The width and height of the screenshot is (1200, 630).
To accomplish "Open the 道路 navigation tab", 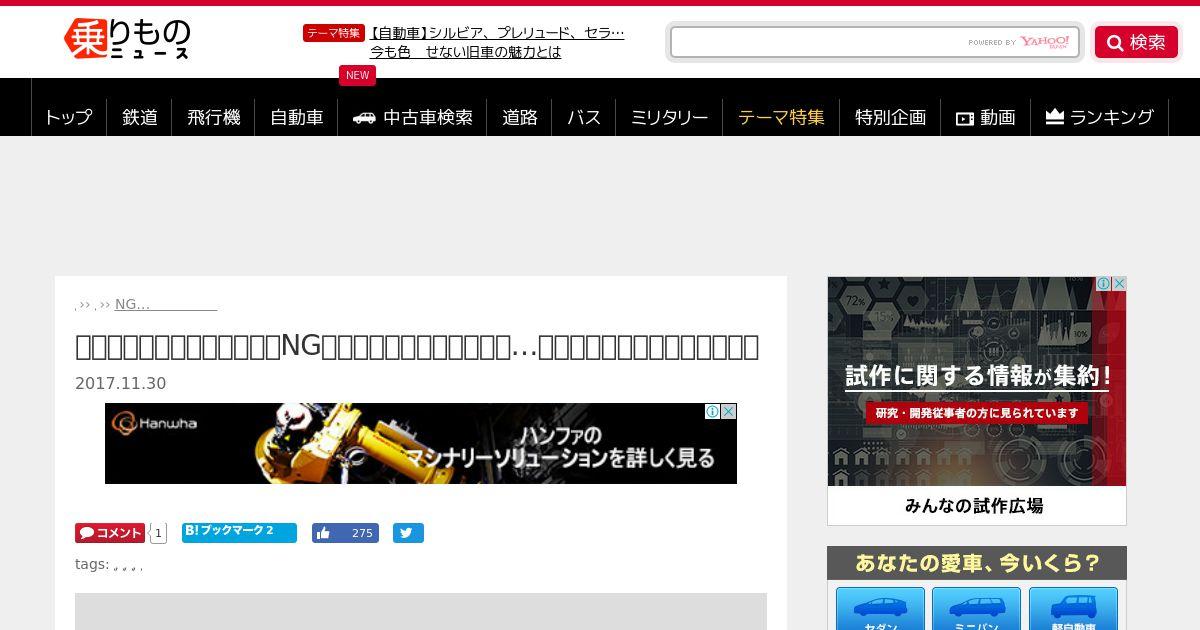I will [520, 117].
